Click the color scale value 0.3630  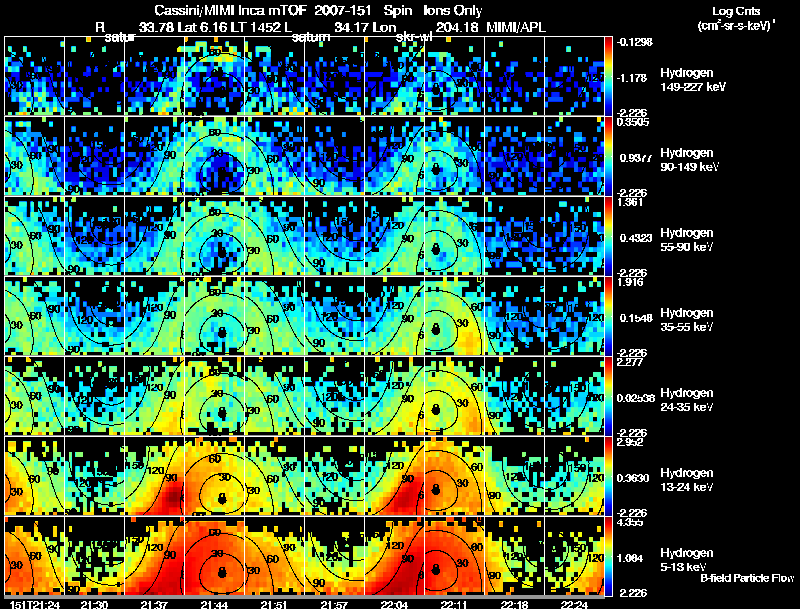click(633, 478)
